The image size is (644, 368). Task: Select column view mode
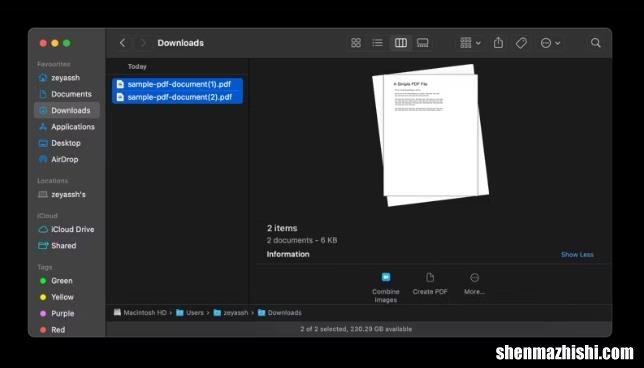point(400,43)
